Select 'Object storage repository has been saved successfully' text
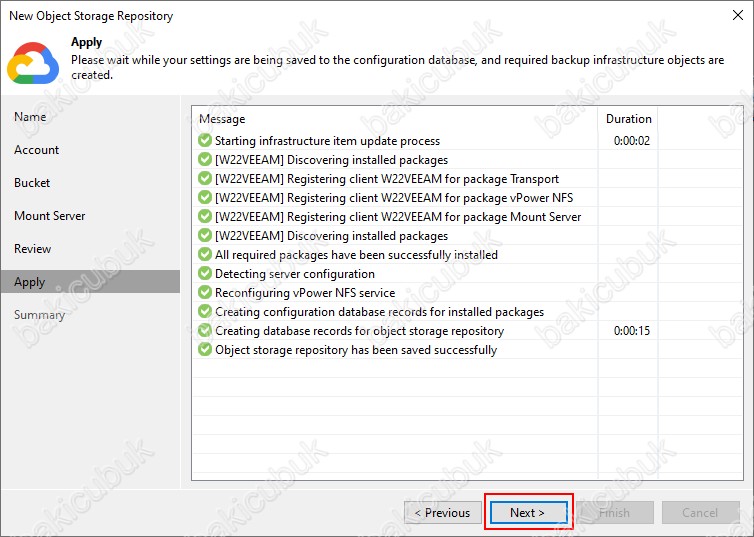Viewport: 754px width, 537px height. click(356, 350)
